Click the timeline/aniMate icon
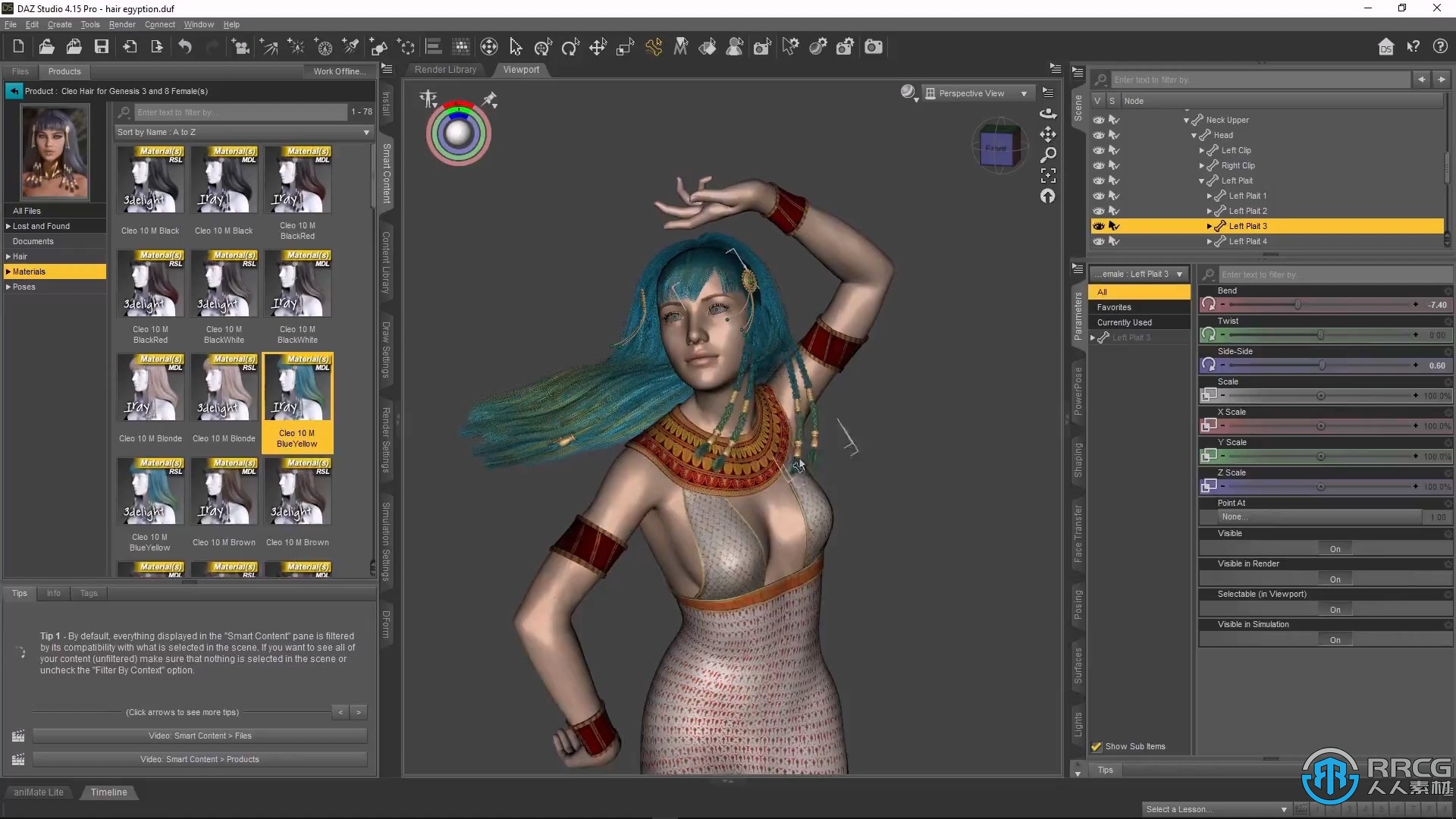Viewport: 1456px width, 819px height. coord(108,792)
